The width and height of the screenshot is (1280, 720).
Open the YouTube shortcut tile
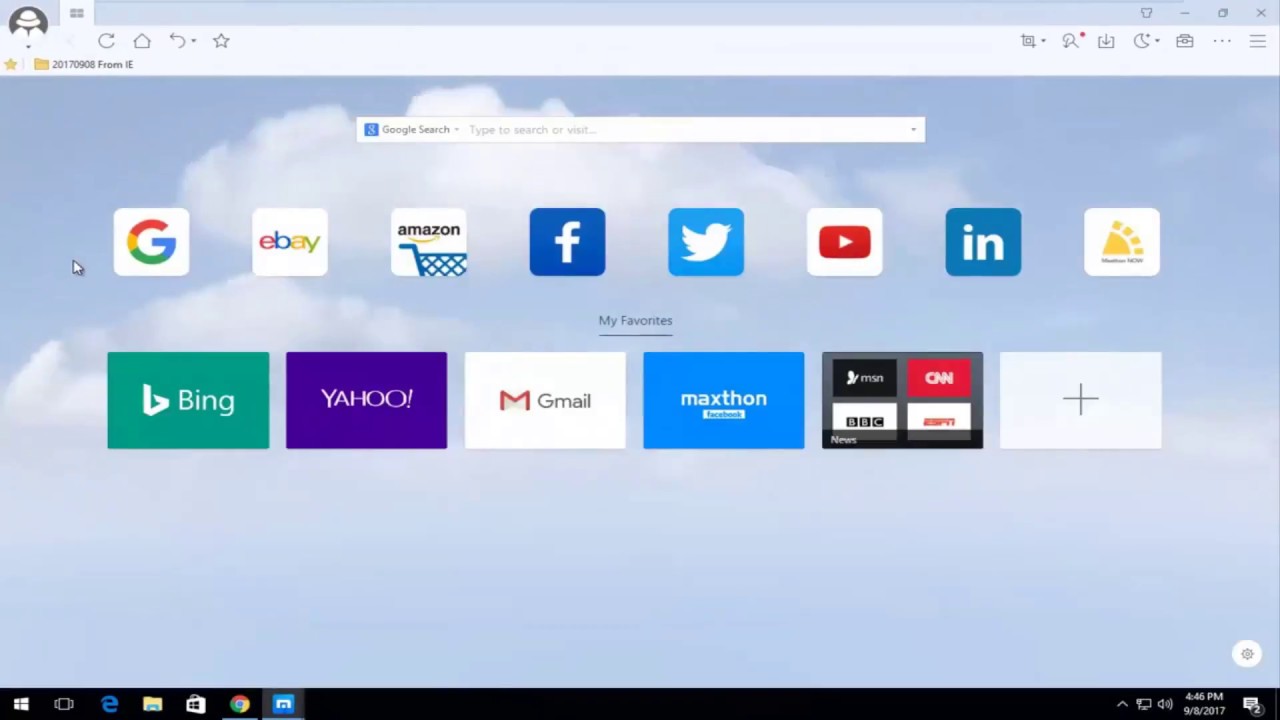click(845, 242)
